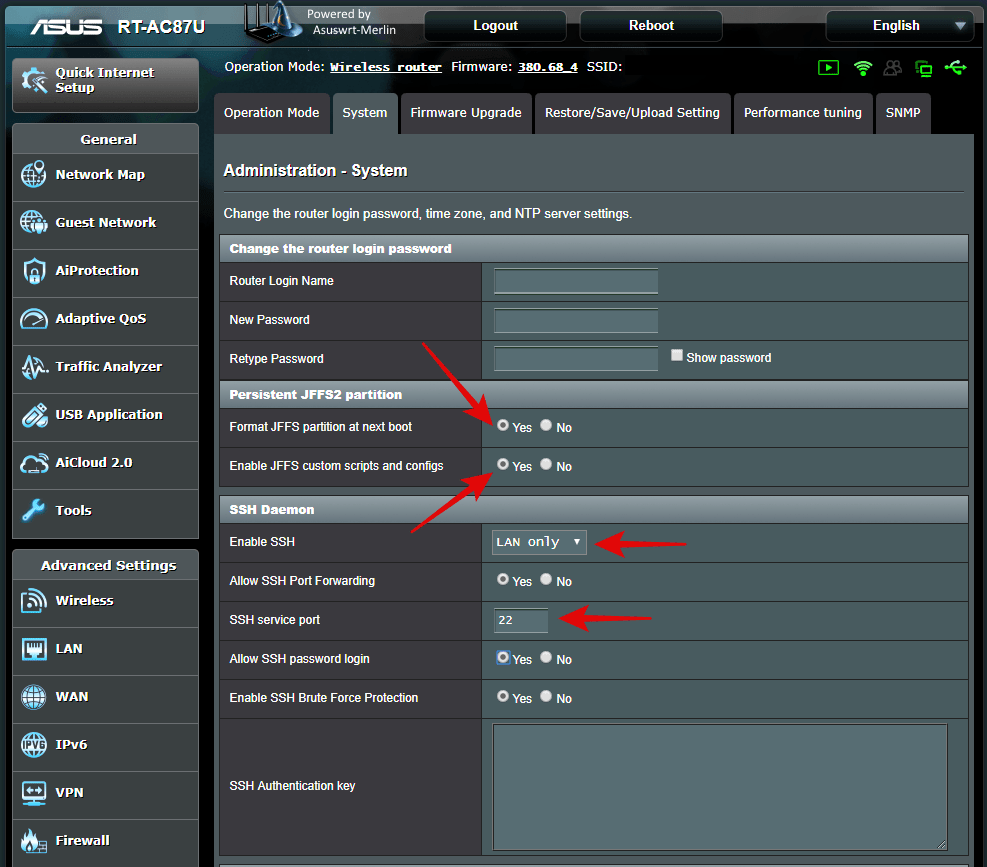Click the Router Login Name field

tap(576, 281)
